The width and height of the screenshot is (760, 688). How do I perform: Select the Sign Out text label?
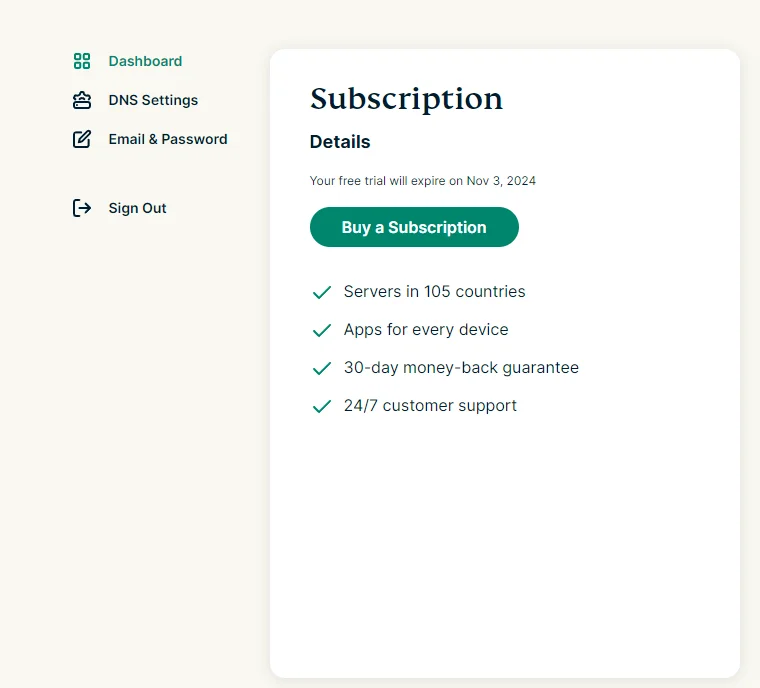(137, 208)
